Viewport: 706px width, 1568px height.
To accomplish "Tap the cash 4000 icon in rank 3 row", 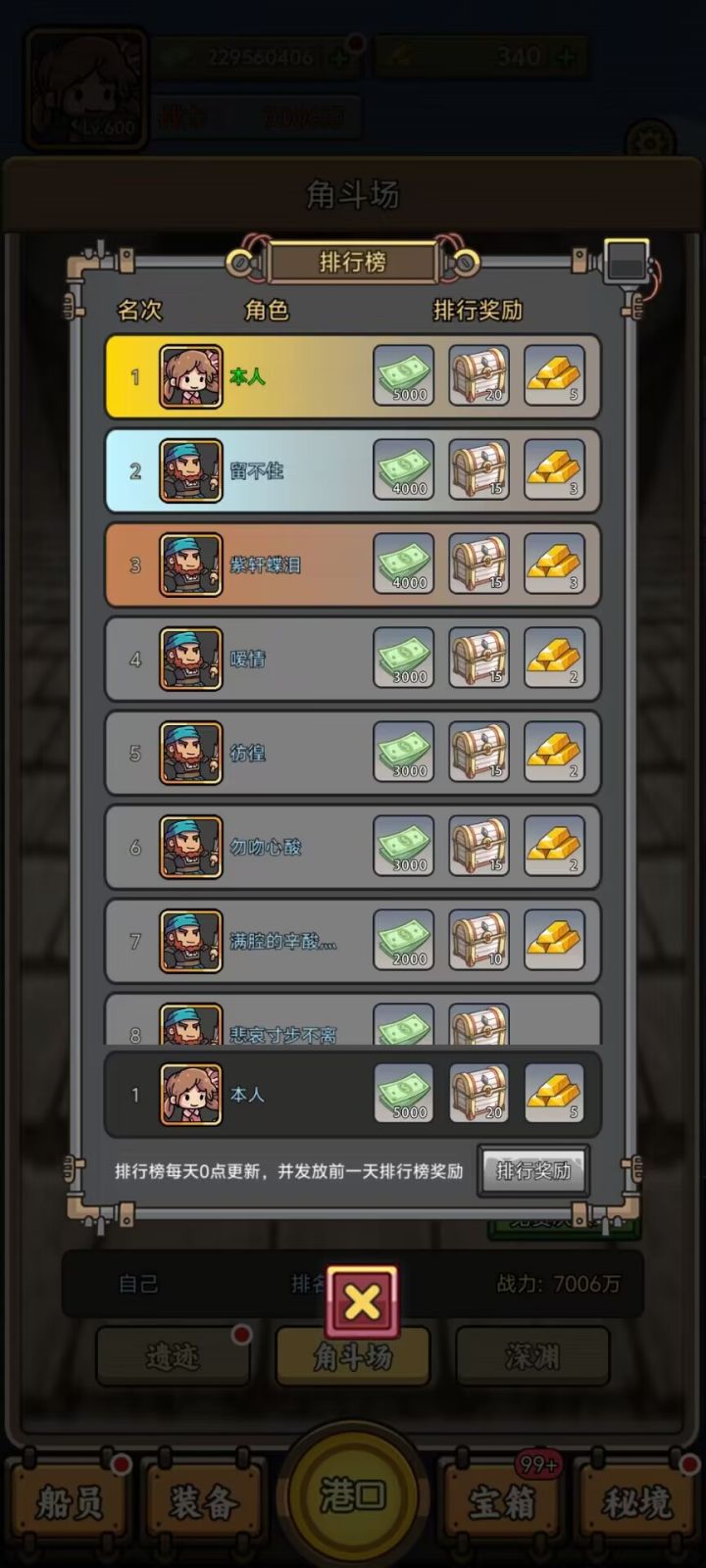I will point(404,563).
